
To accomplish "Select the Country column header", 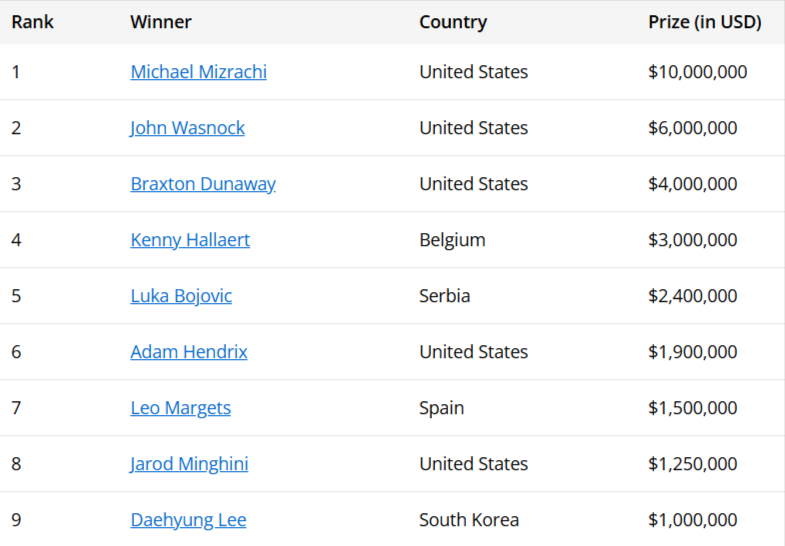I will coord(453,22).
